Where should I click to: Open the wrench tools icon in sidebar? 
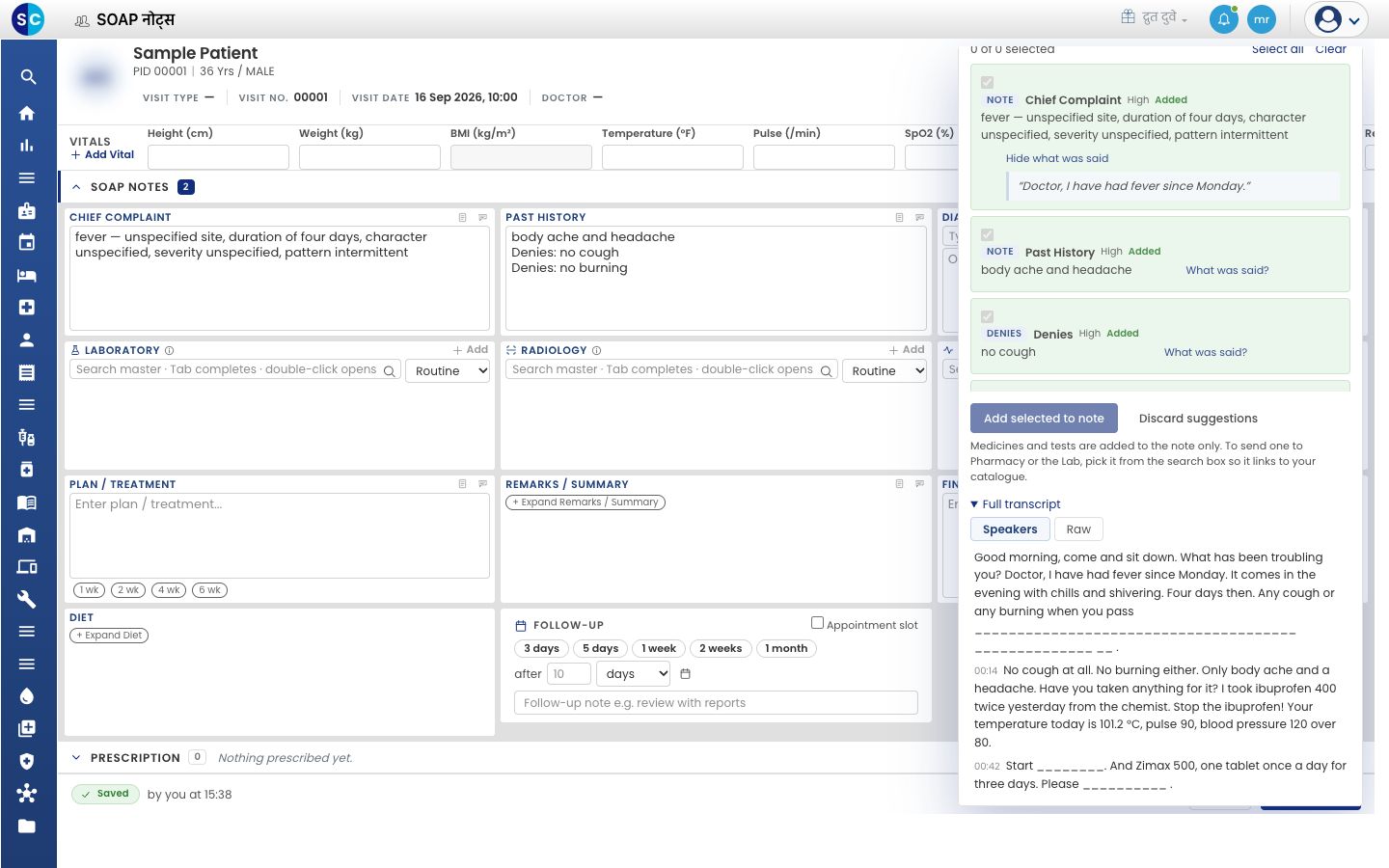27,599
